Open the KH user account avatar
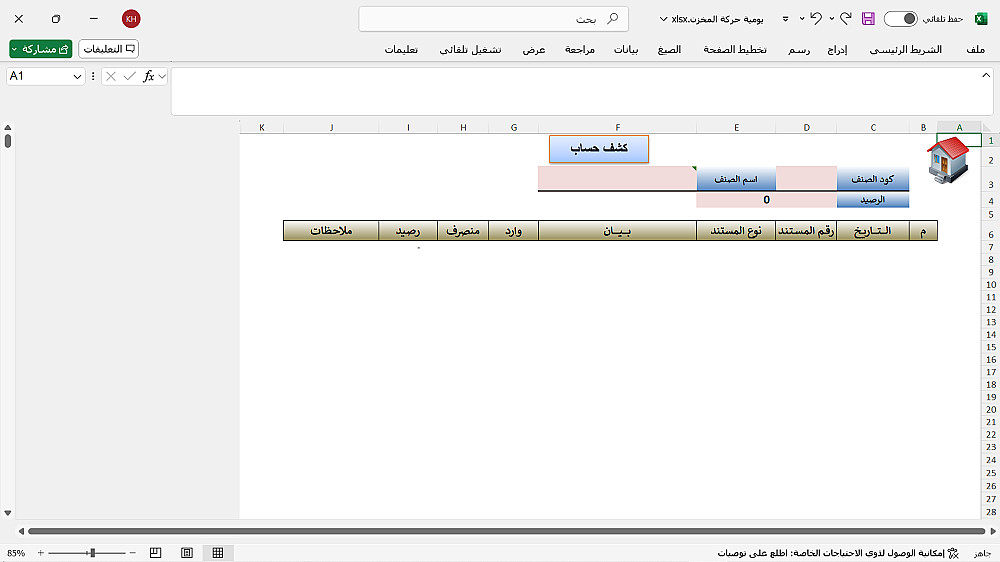This screenshot has height=562, width=1000. click(x=131, y=18)
